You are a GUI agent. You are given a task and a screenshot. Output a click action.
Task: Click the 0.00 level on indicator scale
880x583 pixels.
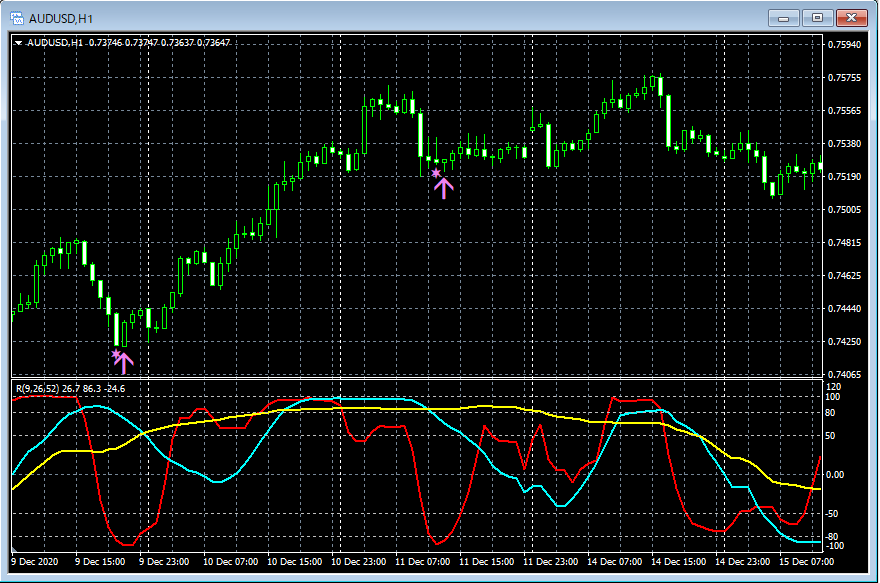pos(837,475)
